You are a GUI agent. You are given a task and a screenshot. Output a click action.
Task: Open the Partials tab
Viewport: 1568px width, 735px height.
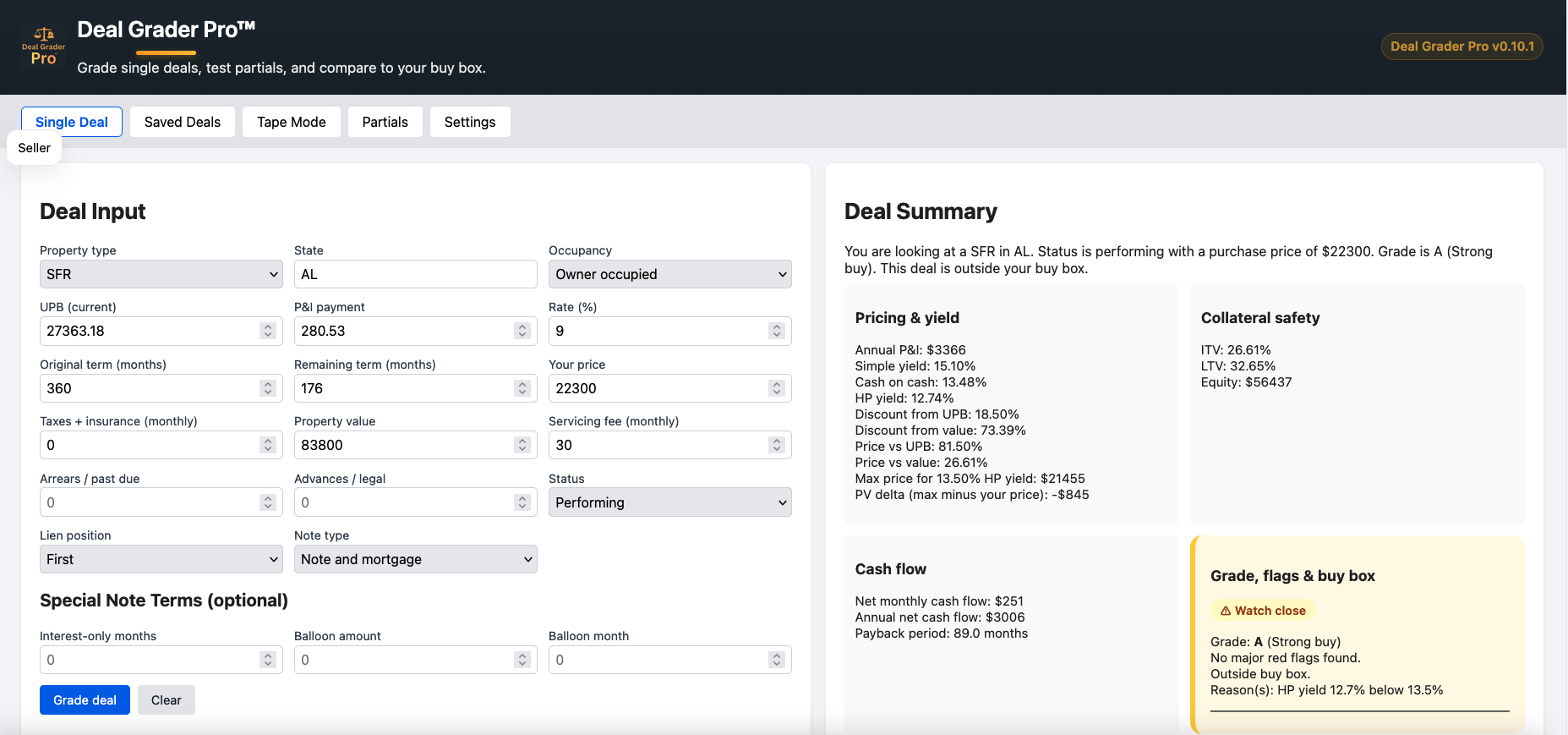[x=385, y=122]
